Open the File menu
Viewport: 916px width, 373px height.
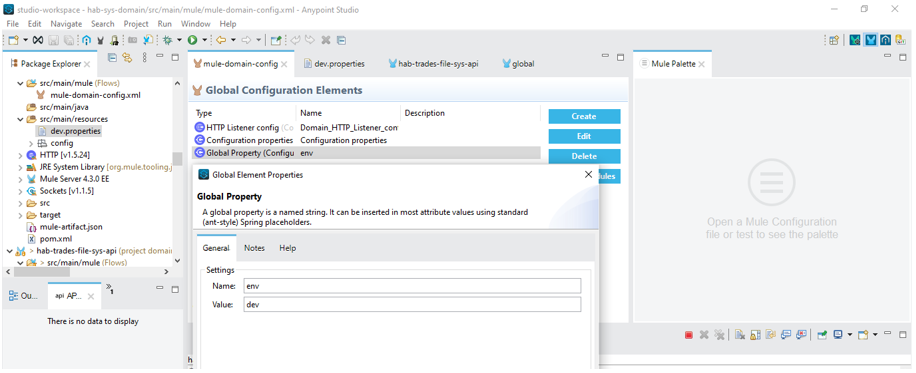tap(13, 24)
